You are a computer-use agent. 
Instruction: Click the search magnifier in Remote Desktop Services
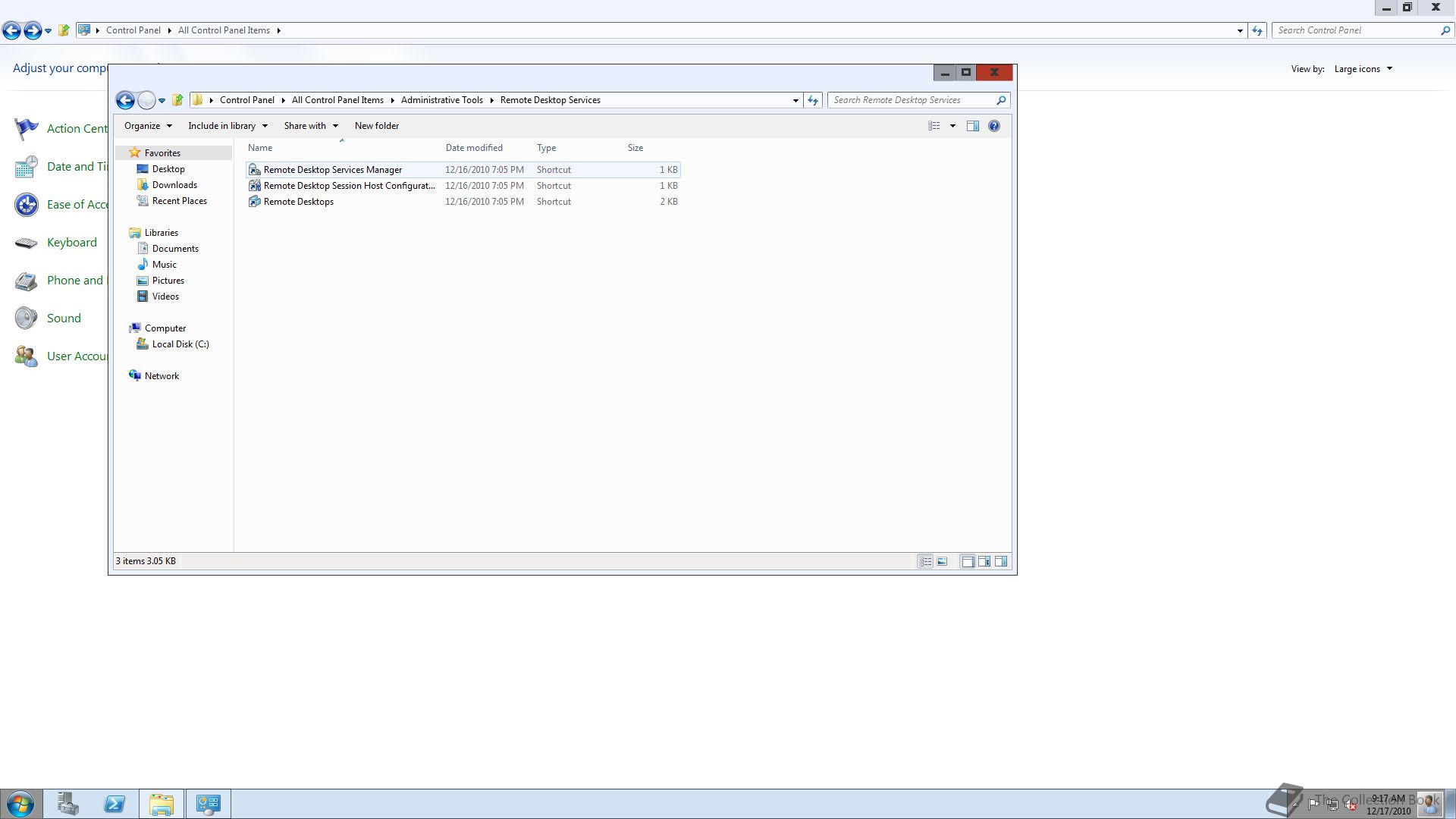coord(1001,100)
